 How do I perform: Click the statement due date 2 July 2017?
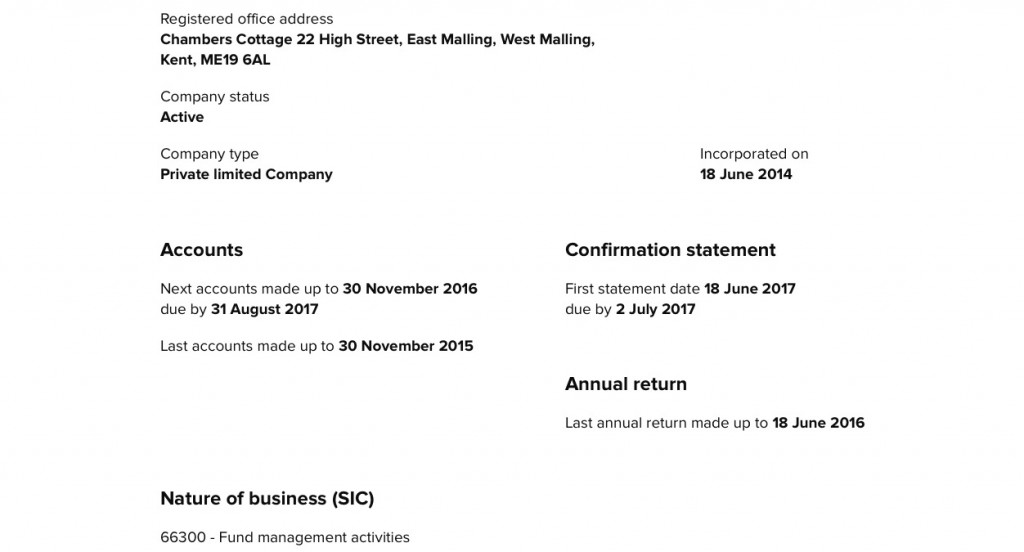pyautogui.click(x=656, y=309)
